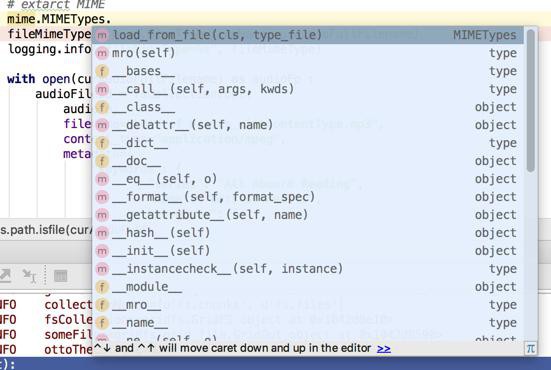551x370 pixels.
Task: Choose the __name__ completion
Action: 307,323
